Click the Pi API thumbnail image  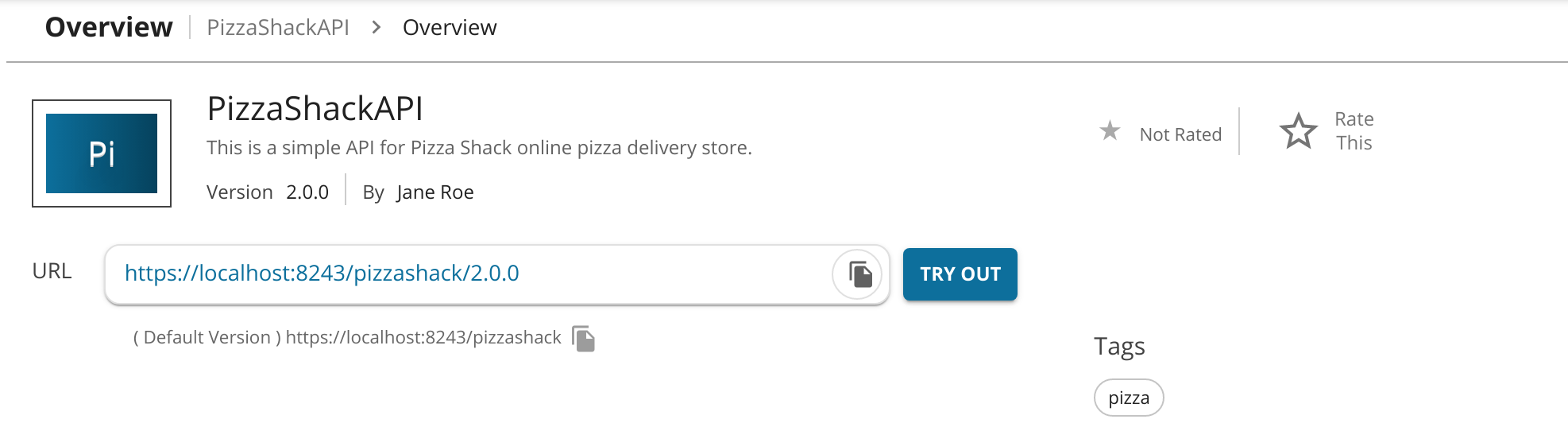pos(102,153)
